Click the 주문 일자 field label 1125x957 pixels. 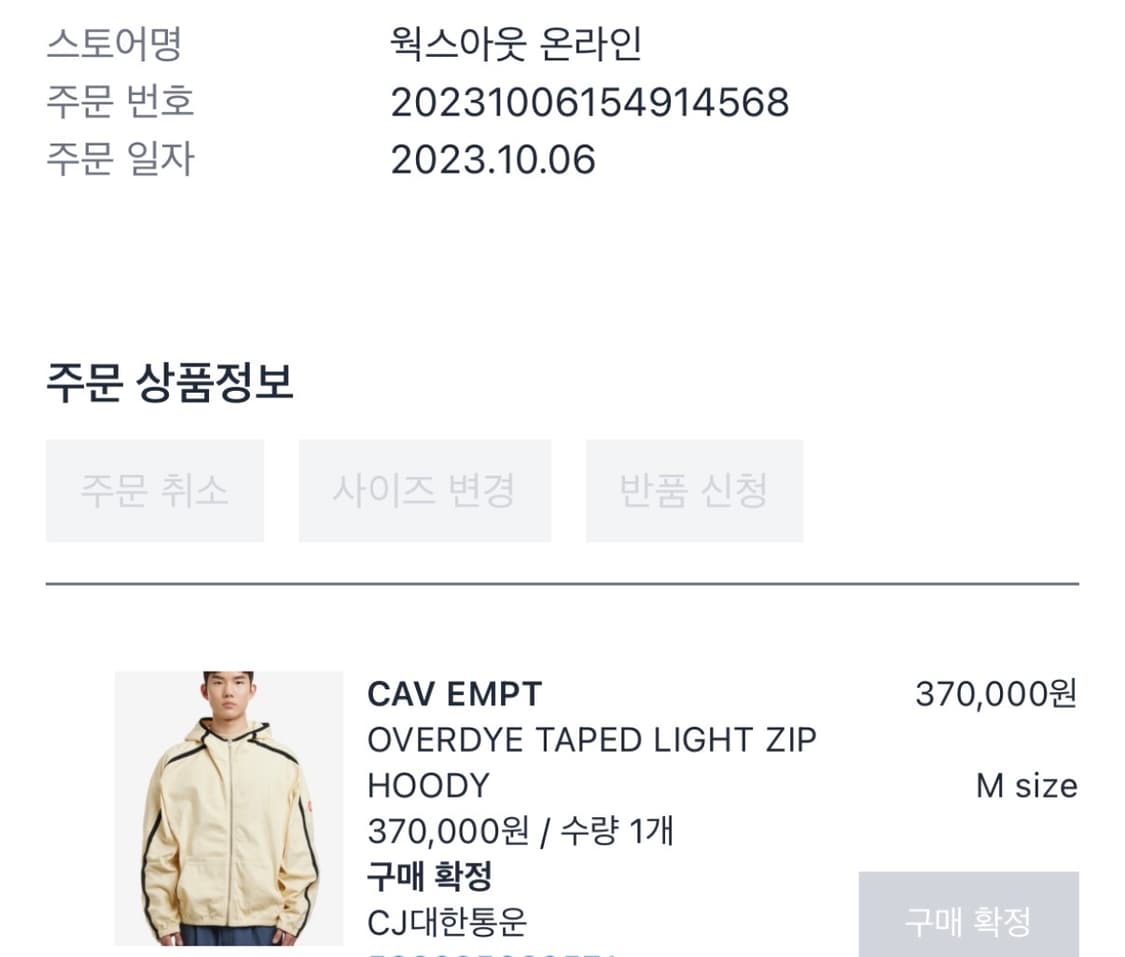(120, 160)
